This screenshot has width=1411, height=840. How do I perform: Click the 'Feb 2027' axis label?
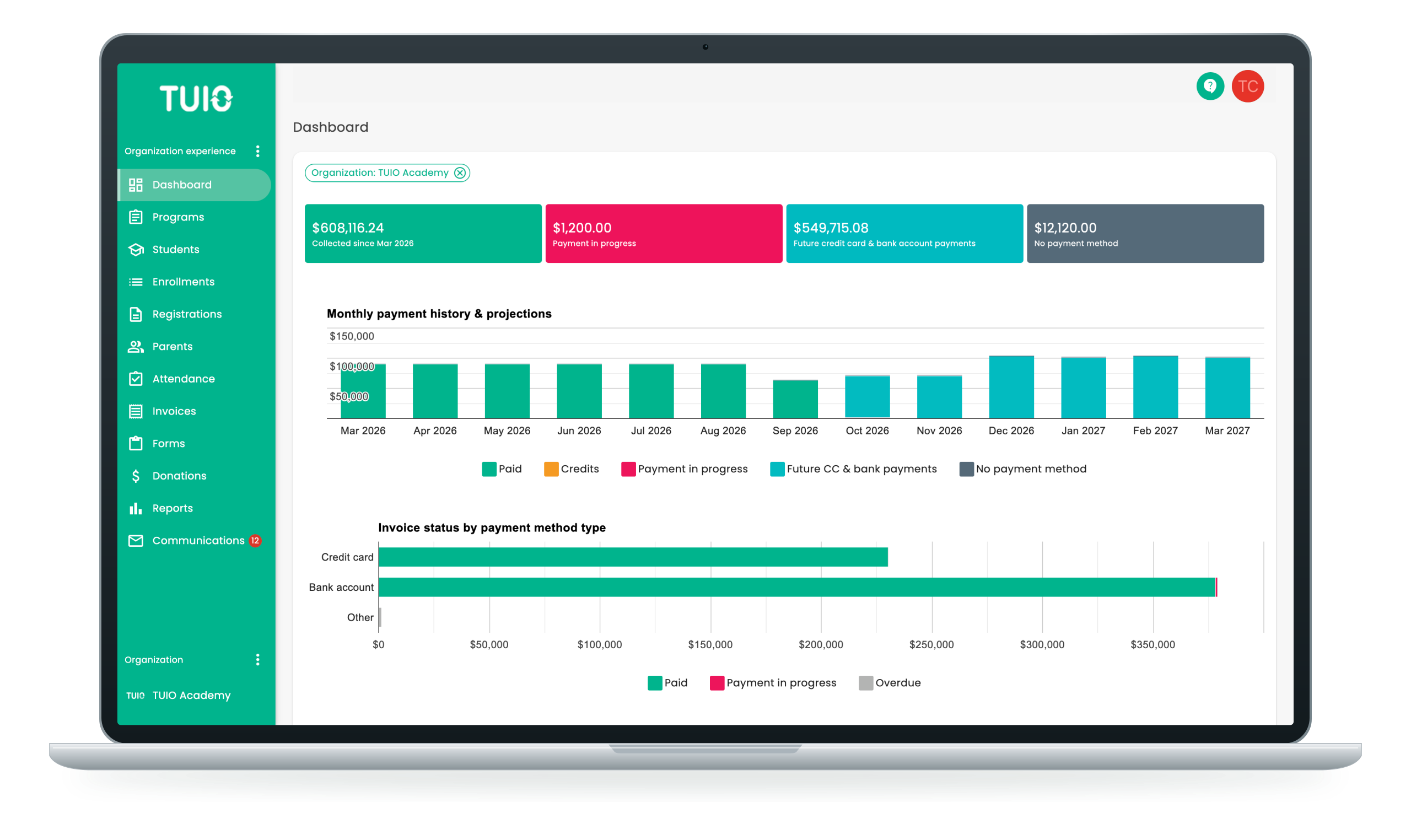pyautogui.click(x=1155, y=431)
